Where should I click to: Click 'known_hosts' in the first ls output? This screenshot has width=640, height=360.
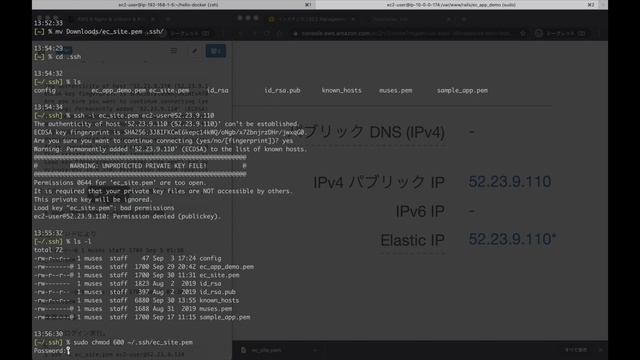click(342, 91)
